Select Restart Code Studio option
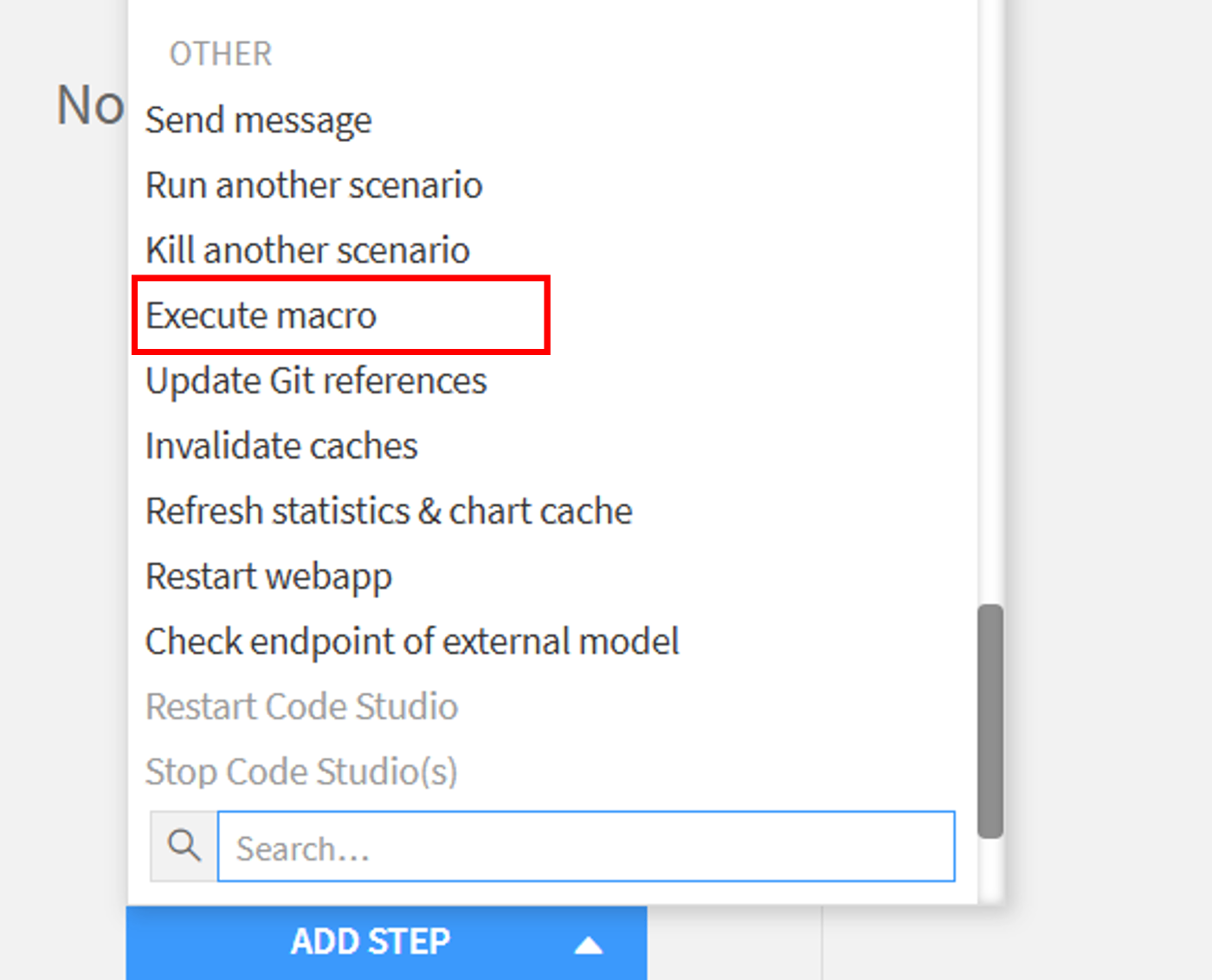Image resolution: width=1212 pixels, height=980 pixels. click(301, 706)
